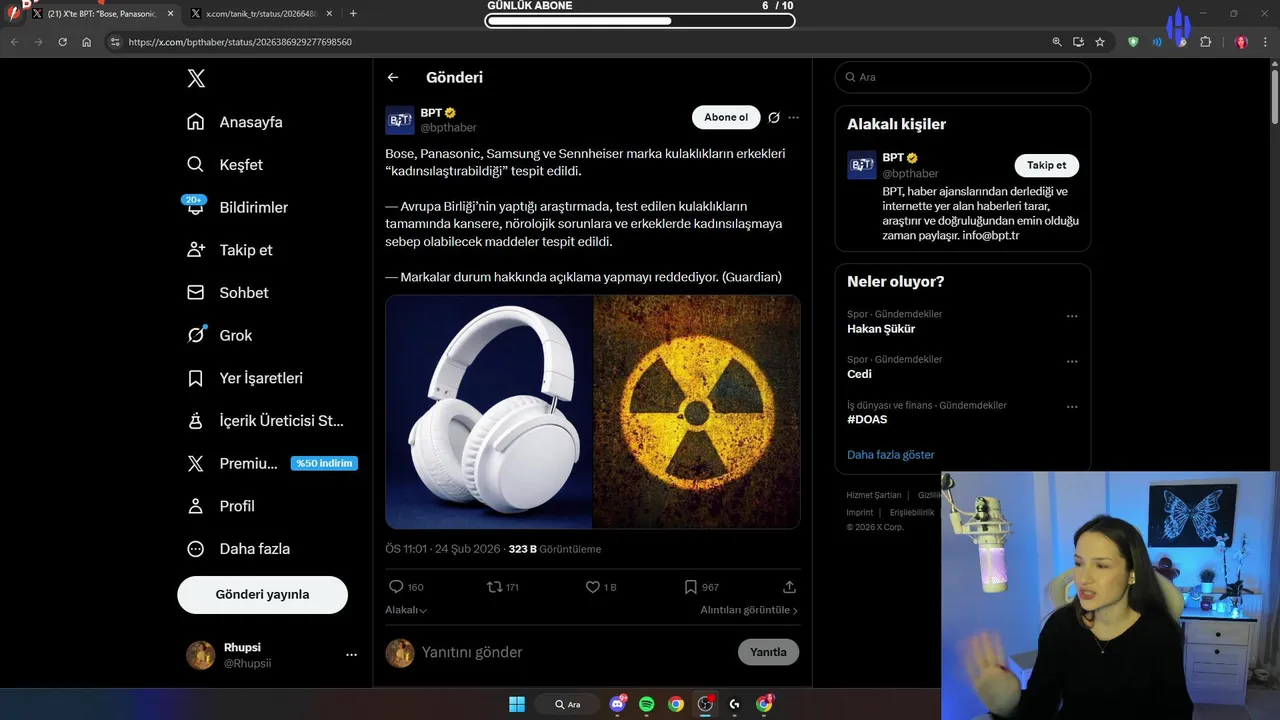Click the Windows taskbar Ara search
Image resolution: width=1280 pixels, height=720 pixels.
click(x=568, y=704)
